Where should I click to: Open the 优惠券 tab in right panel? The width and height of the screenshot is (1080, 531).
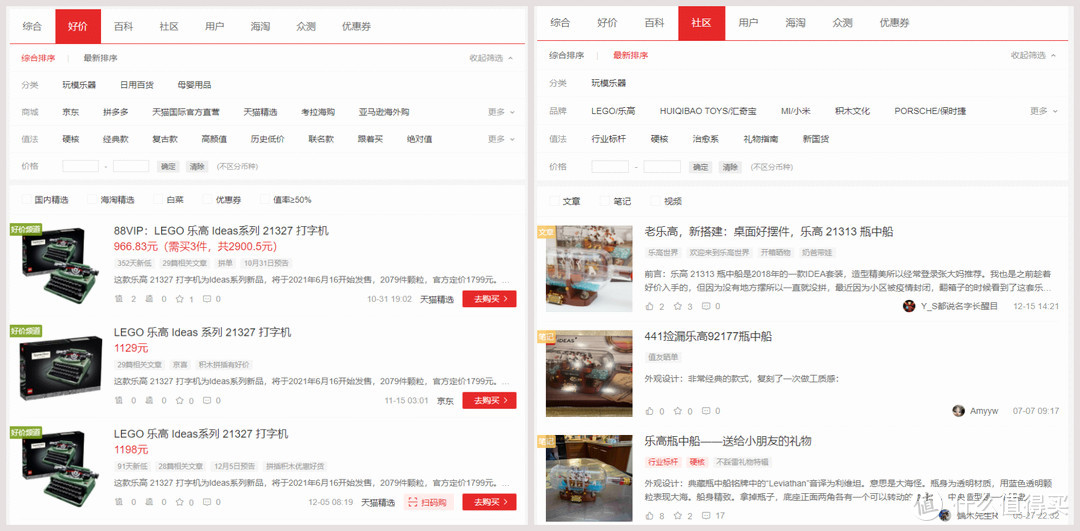(894, 23)
